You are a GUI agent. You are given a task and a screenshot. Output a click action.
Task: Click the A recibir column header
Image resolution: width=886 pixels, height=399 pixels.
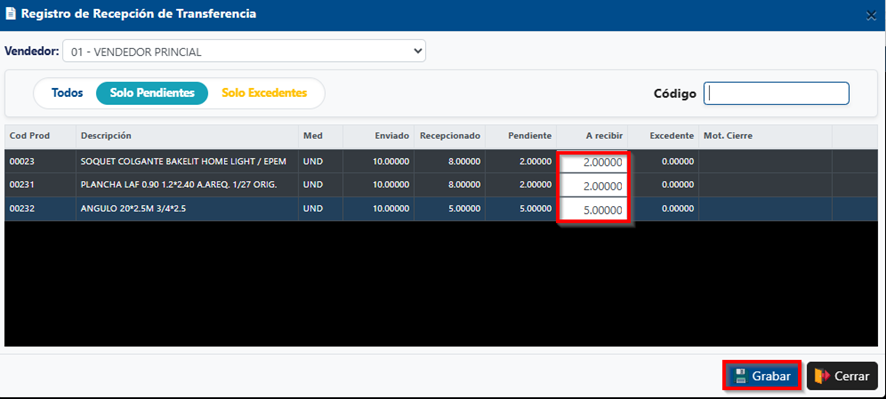[592, 136]
